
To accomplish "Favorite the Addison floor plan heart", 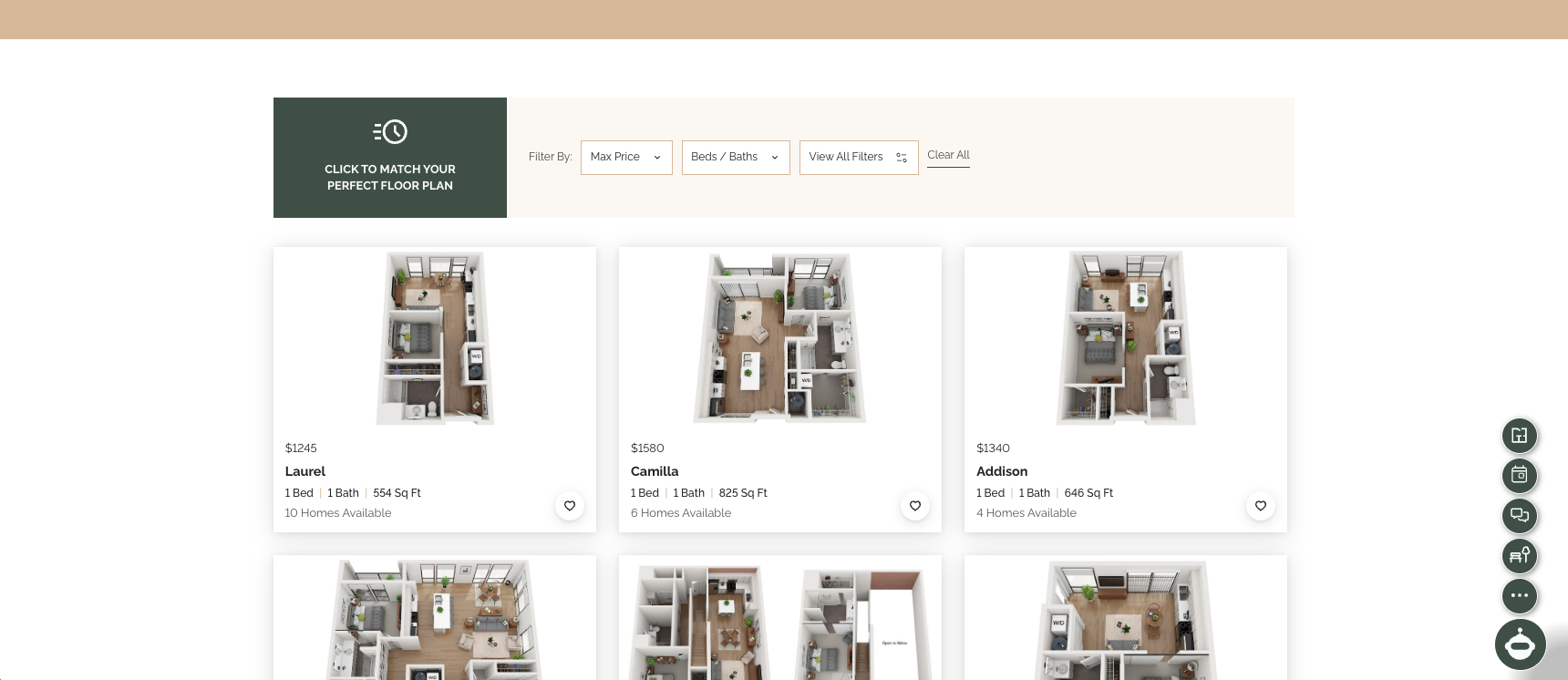I will pos(1261,506).
